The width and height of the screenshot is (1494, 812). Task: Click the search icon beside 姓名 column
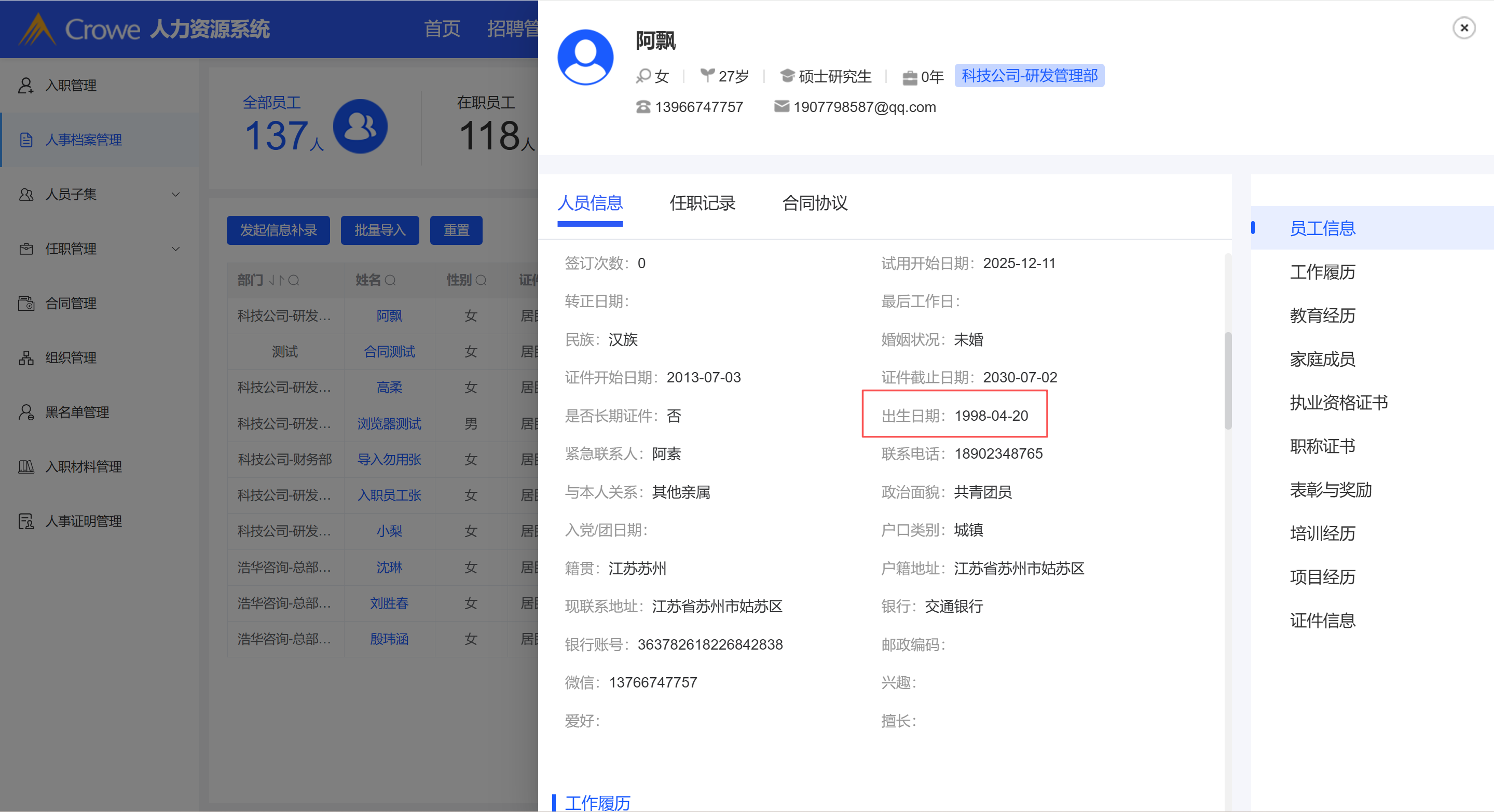tap(390, 281)
